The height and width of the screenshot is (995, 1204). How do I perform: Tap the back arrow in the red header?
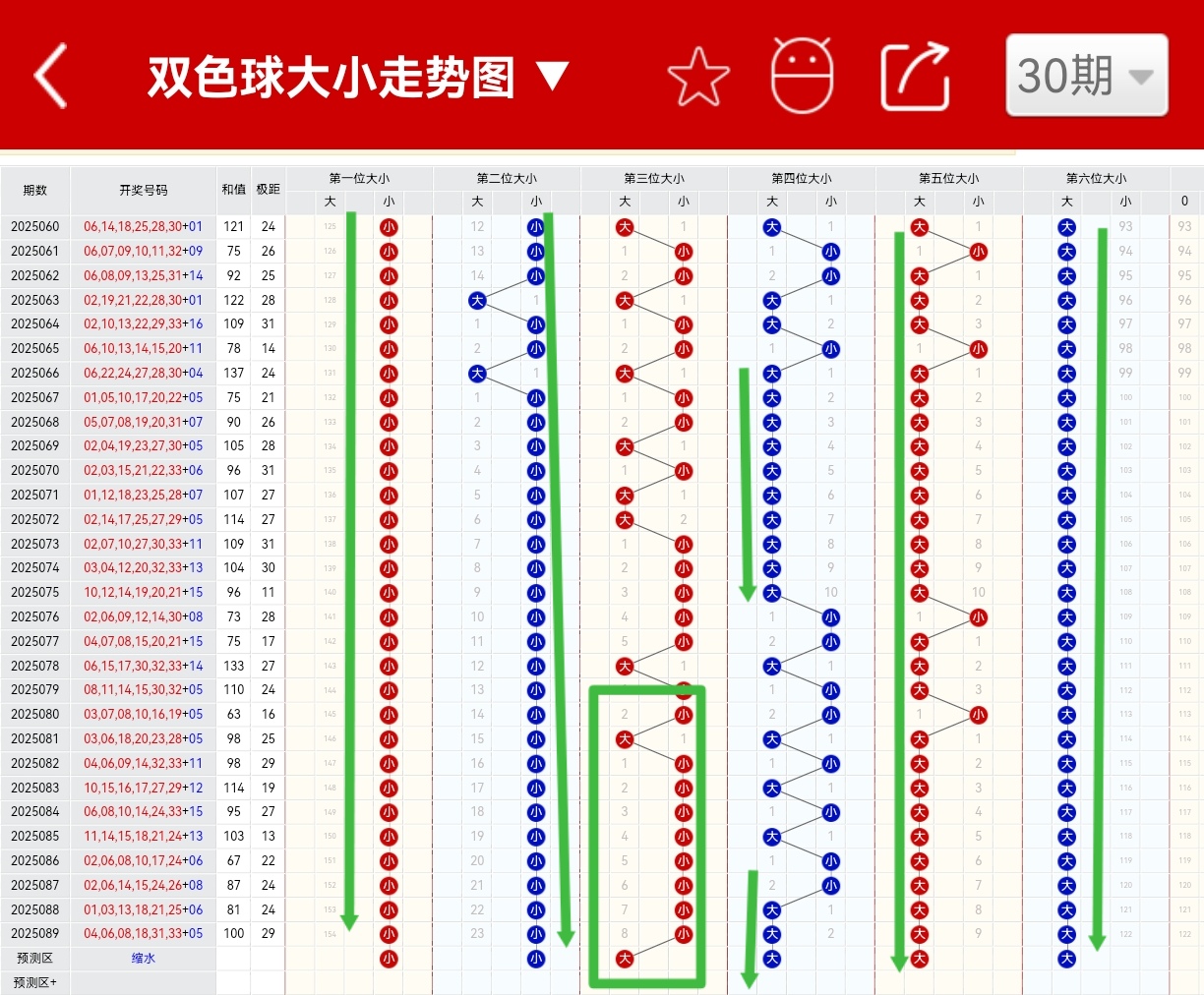49,76
